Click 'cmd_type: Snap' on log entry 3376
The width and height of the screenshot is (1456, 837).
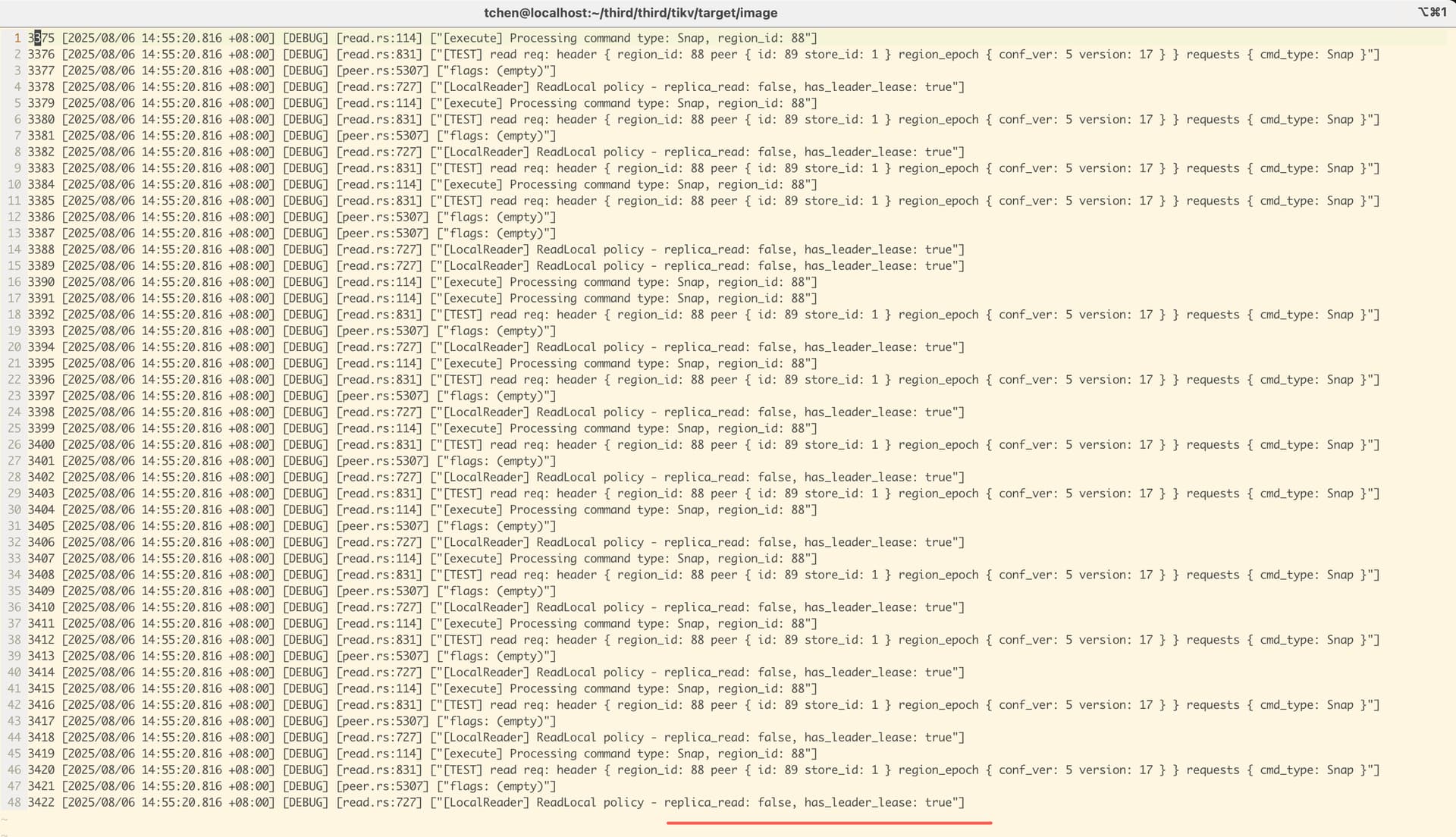pos(1306,55)
